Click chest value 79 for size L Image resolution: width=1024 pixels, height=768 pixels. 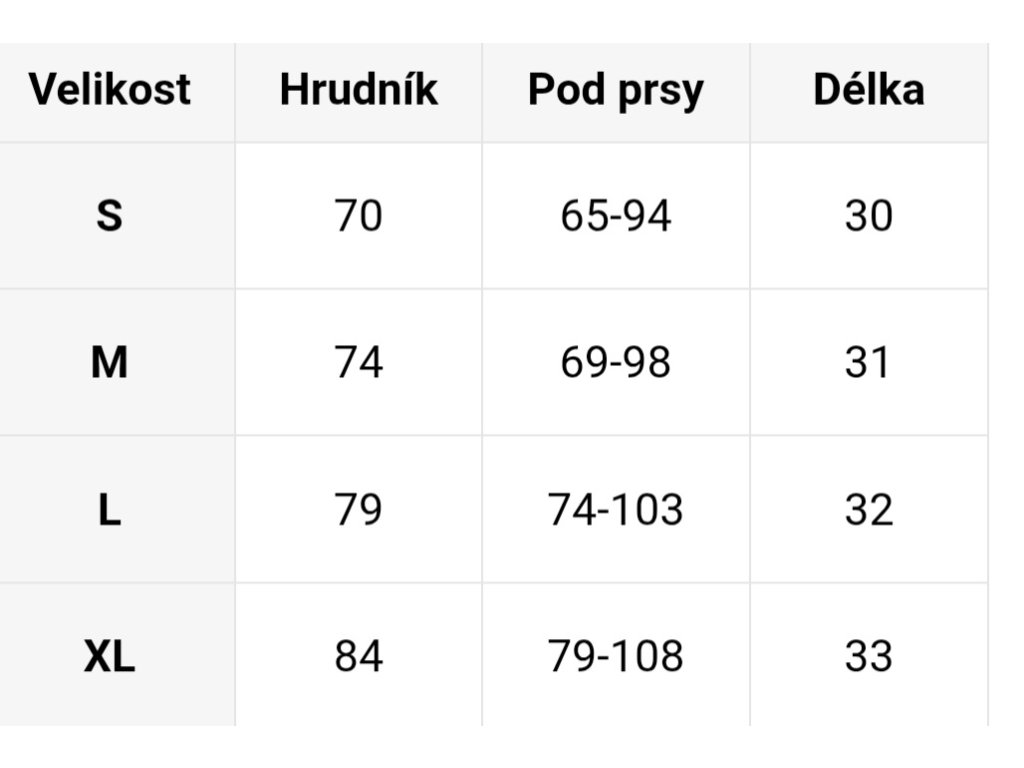[x=358, y=510]
